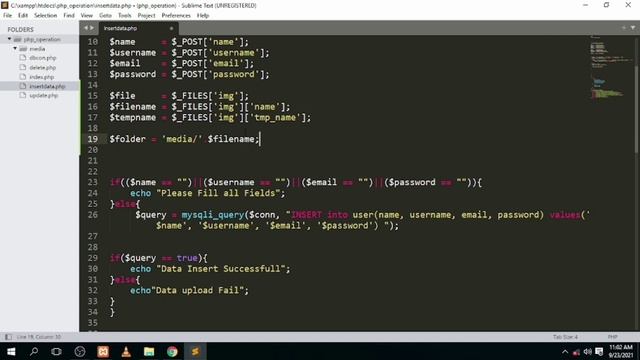640x360 pixels.
Task: Open the Windows Start menu
Action: pos(11,351)
